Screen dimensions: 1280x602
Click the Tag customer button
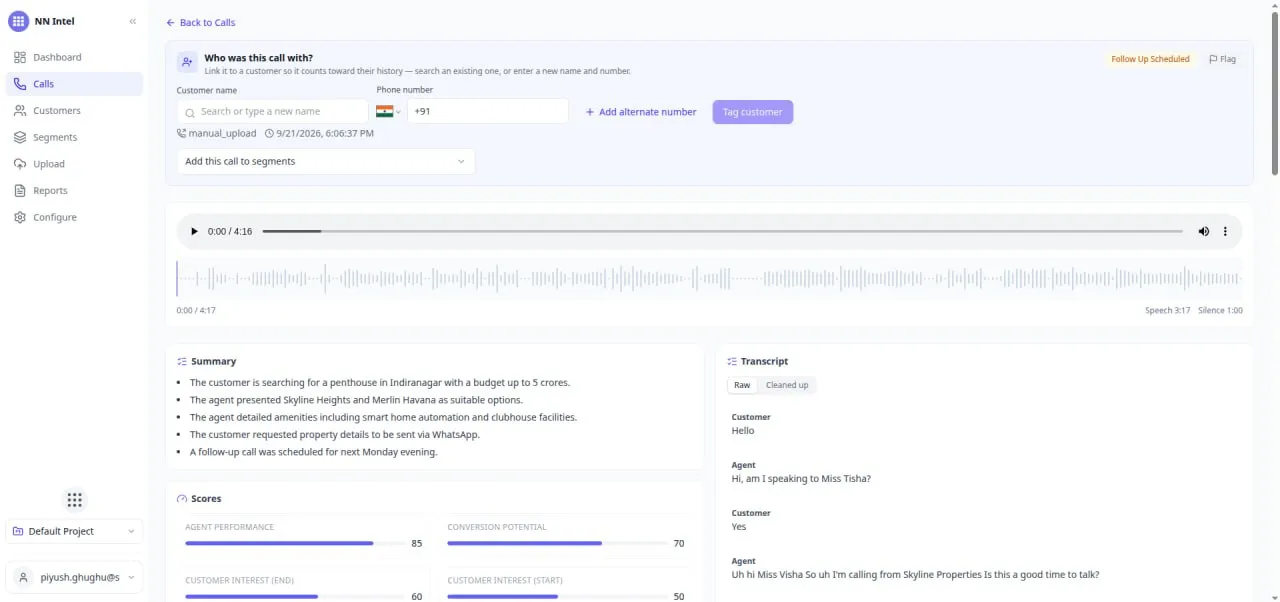(x=753, y=112)
